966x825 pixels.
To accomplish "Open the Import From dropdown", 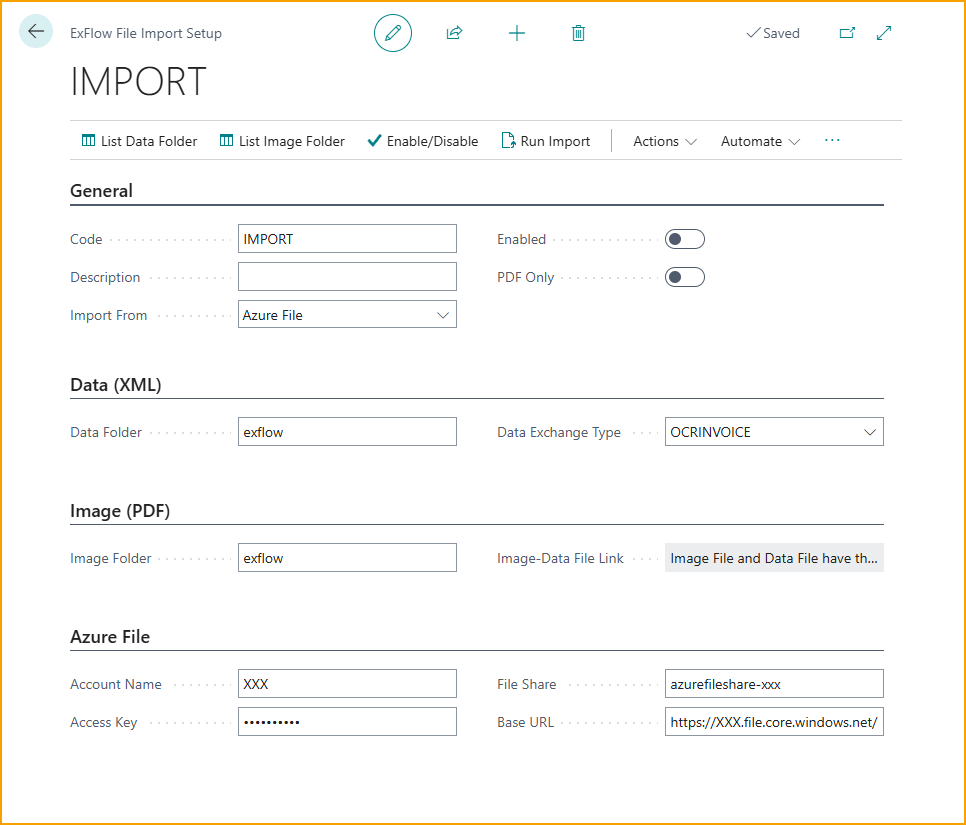I will pos(443,314).
